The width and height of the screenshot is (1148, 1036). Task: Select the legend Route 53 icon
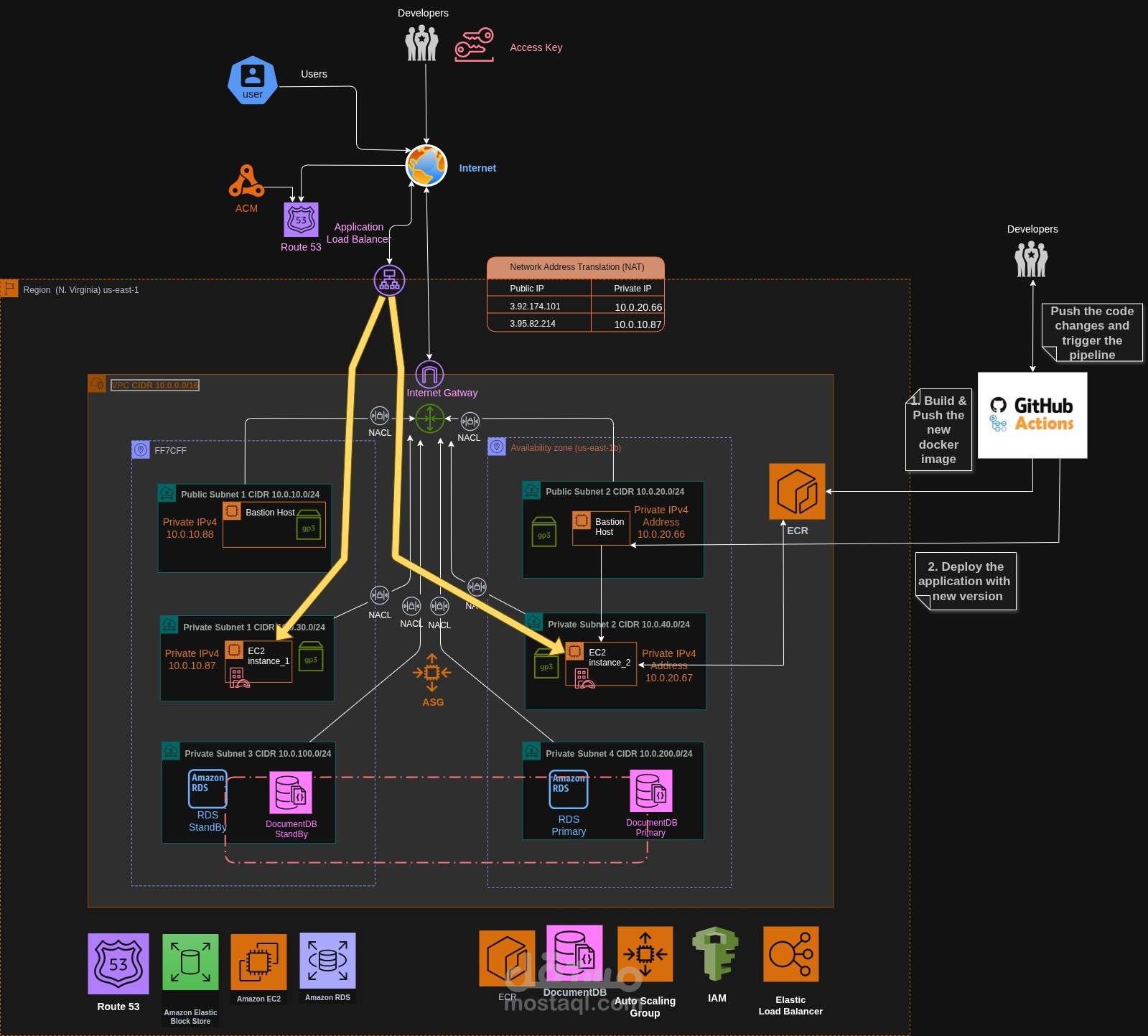(118, 963)
